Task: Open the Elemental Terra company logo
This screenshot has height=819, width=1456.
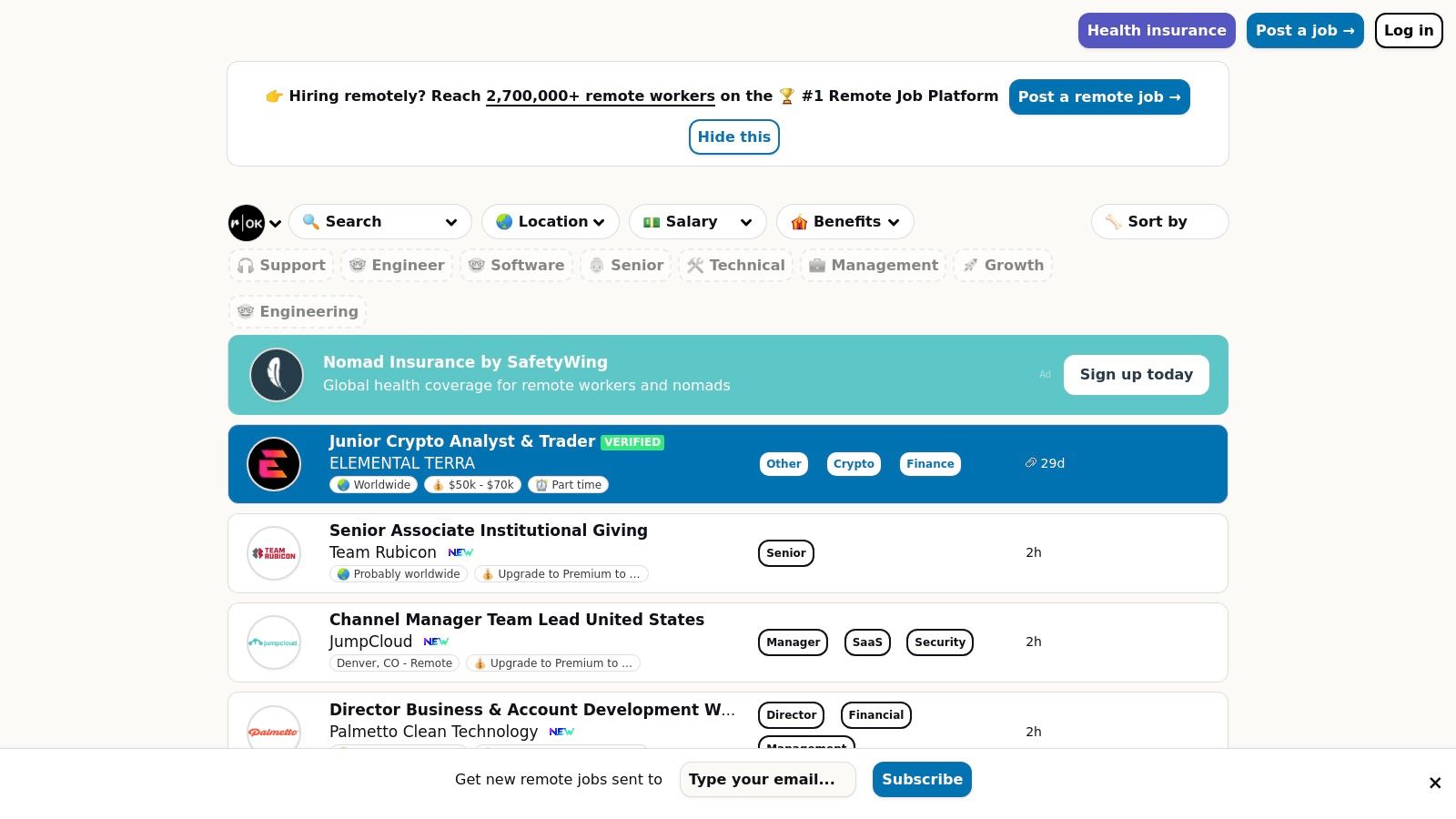Action: [274, 464]
